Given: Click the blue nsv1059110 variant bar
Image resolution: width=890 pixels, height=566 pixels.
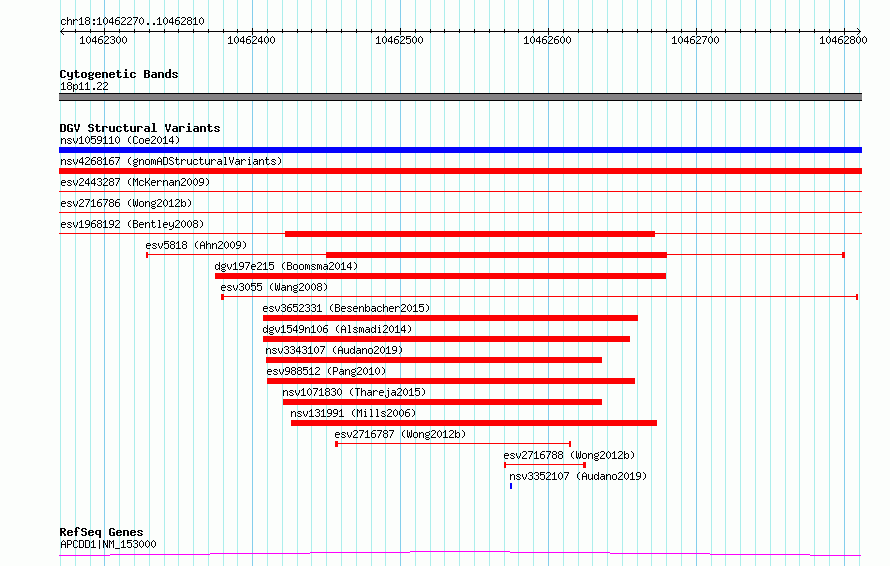Looking at the screenshot, I should (x=460, y=150).
